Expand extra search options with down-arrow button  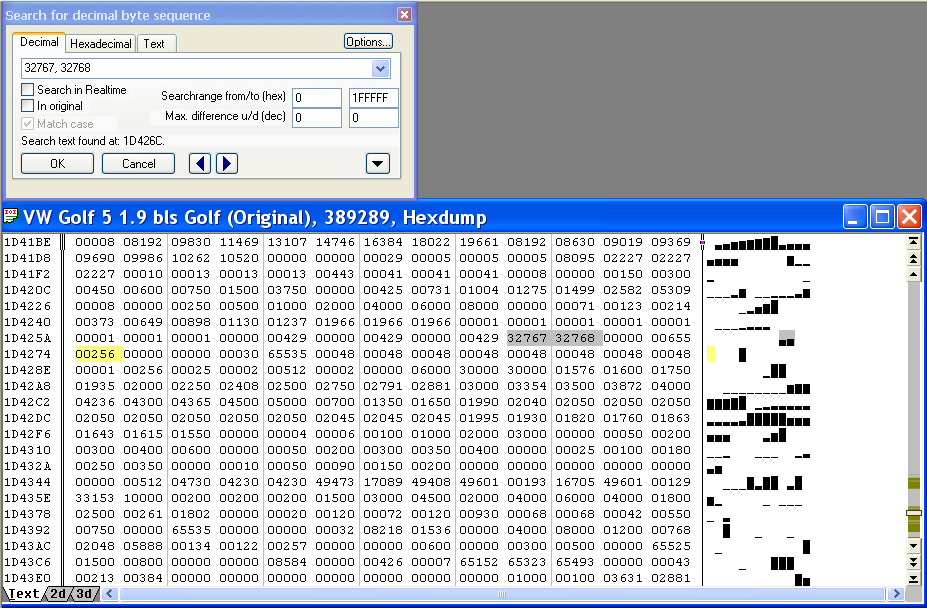[x=378, y=163]
